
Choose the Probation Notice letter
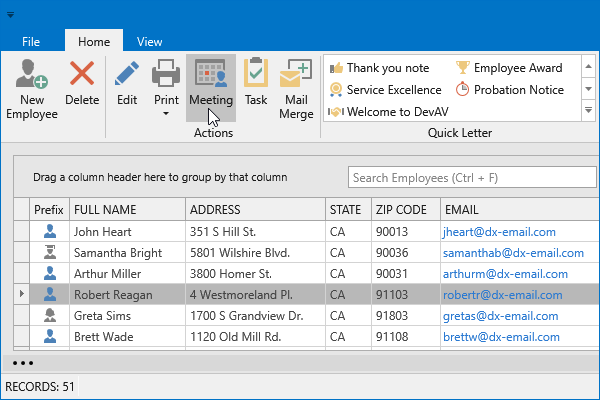click(x=510, y=90)
